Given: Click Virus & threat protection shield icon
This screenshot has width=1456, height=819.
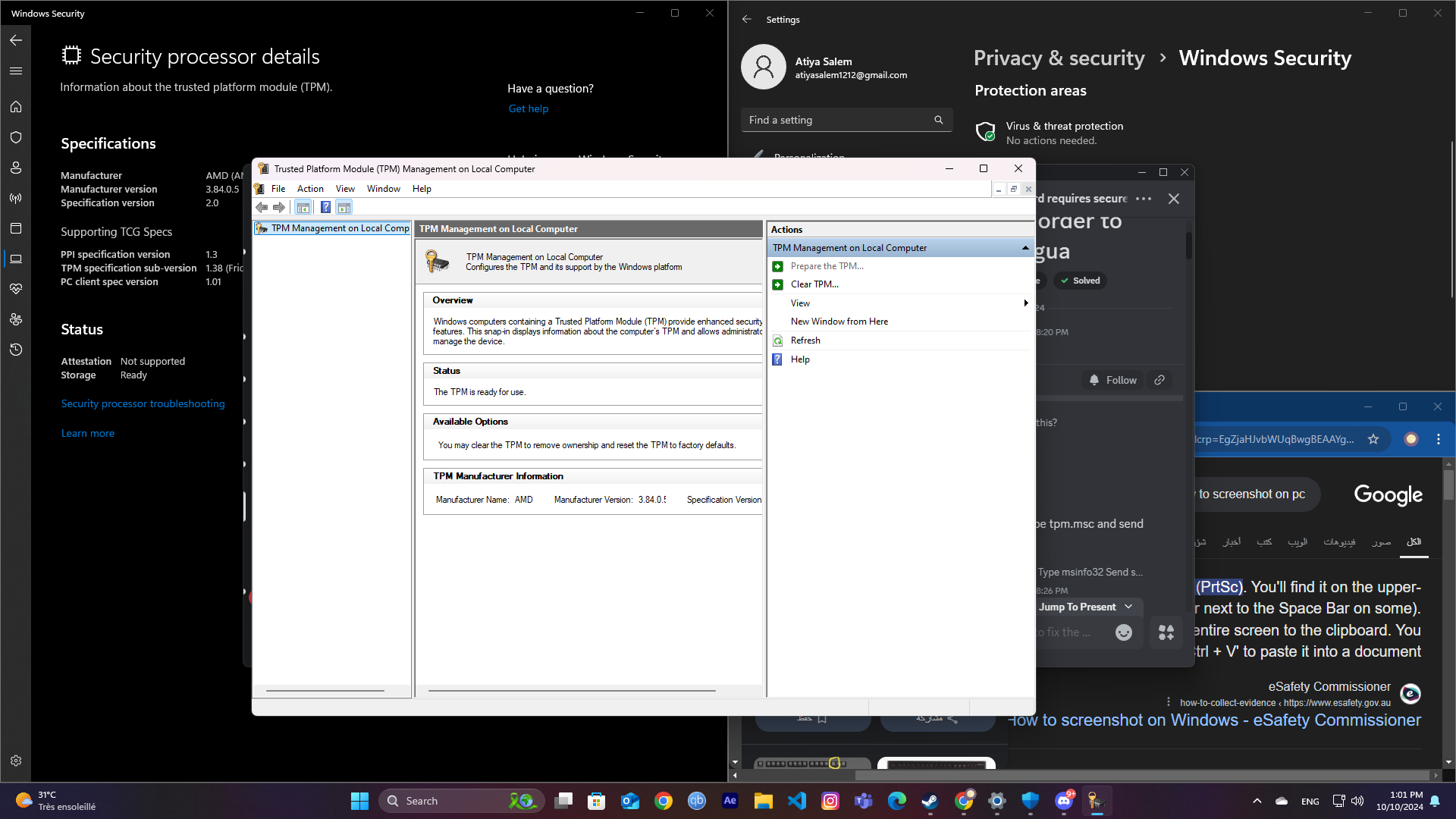Looking at the screenshot, I should [985, 132].
